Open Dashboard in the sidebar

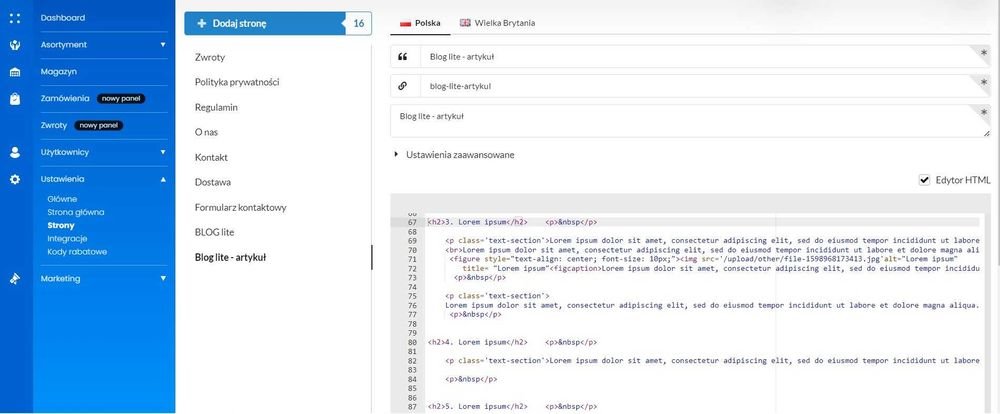coord(62,18)
